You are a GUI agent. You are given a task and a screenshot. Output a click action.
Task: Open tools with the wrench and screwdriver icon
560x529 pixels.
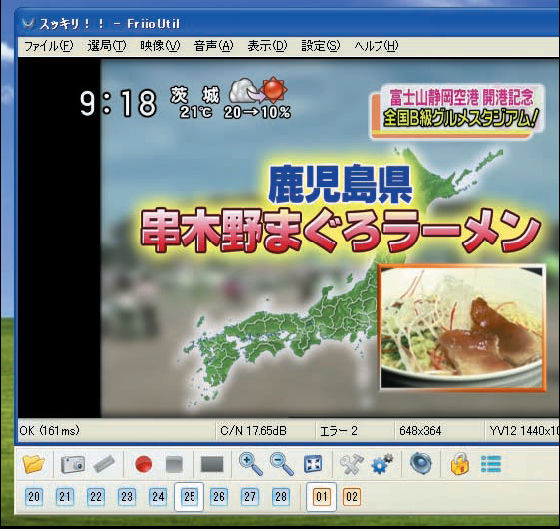pos(351,464)
